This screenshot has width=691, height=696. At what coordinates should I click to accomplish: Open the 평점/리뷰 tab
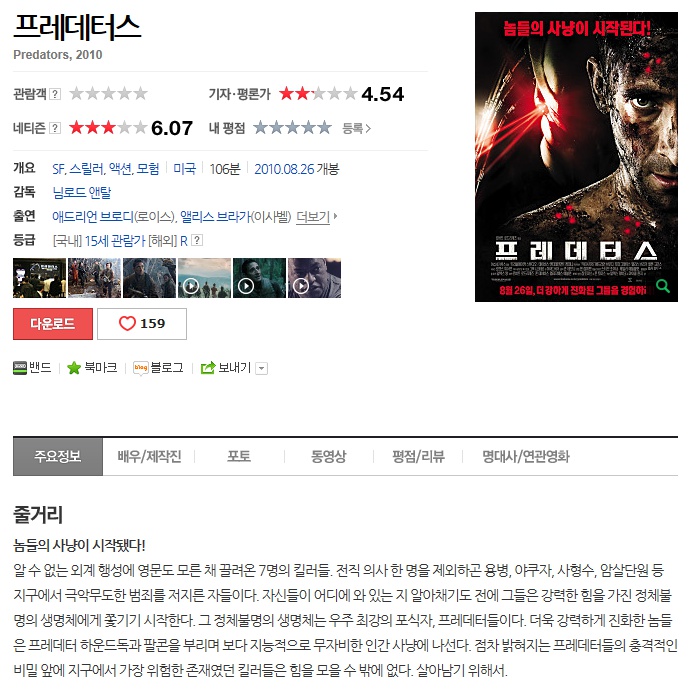tap(418, 456)
